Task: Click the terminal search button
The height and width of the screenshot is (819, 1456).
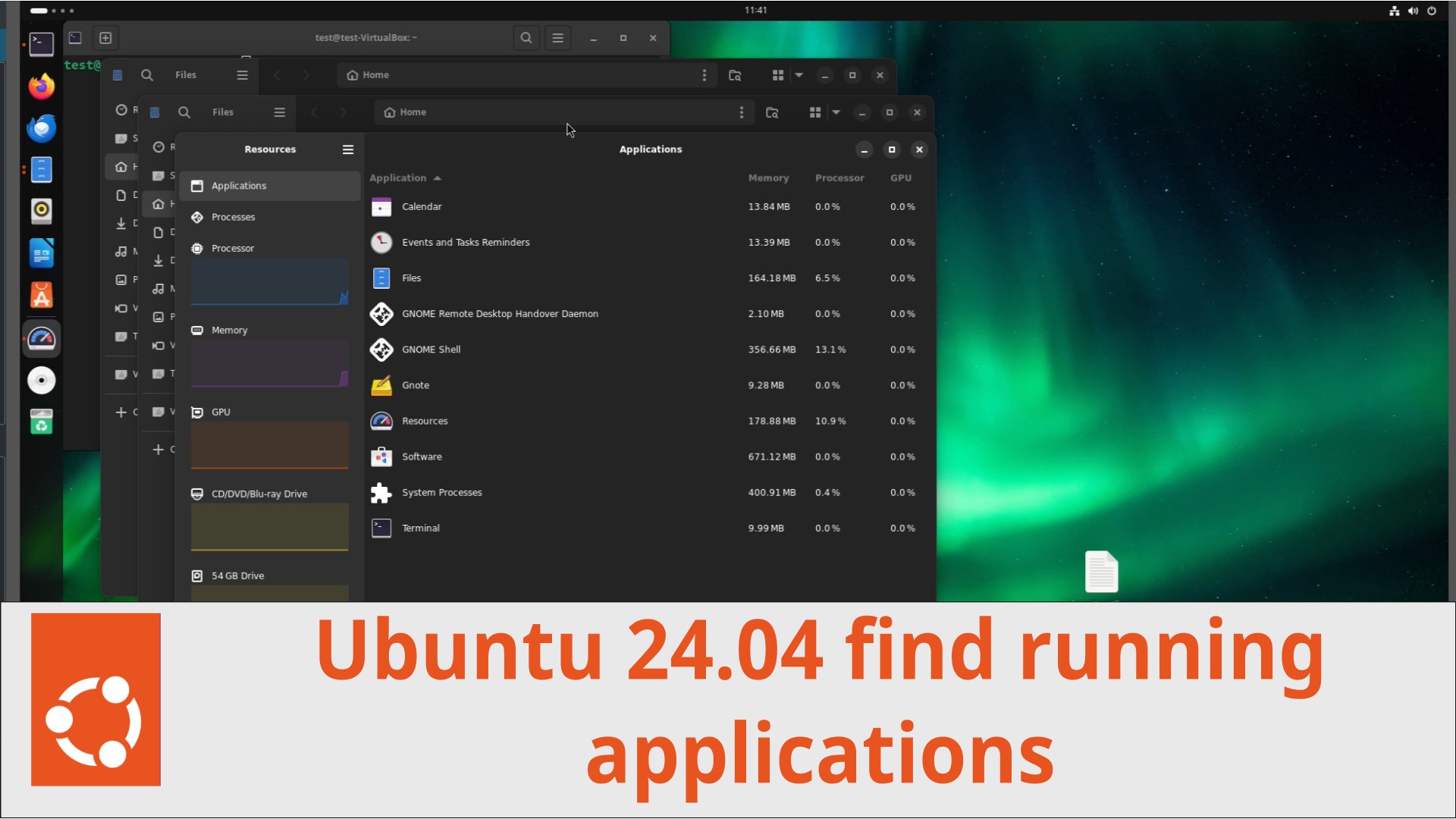Action: [526, 38]
